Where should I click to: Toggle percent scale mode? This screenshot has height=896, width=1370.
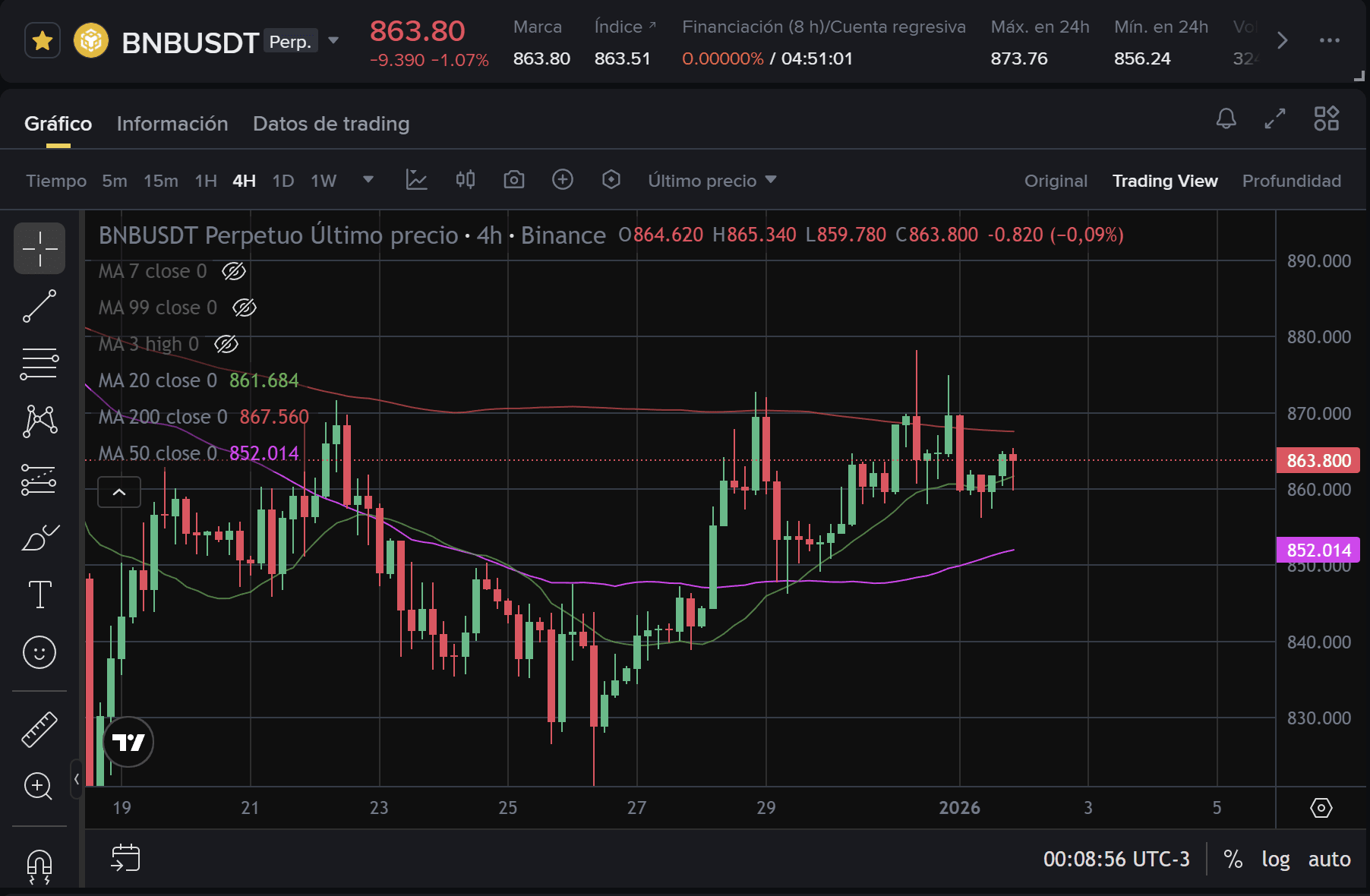coord(1233,859)
